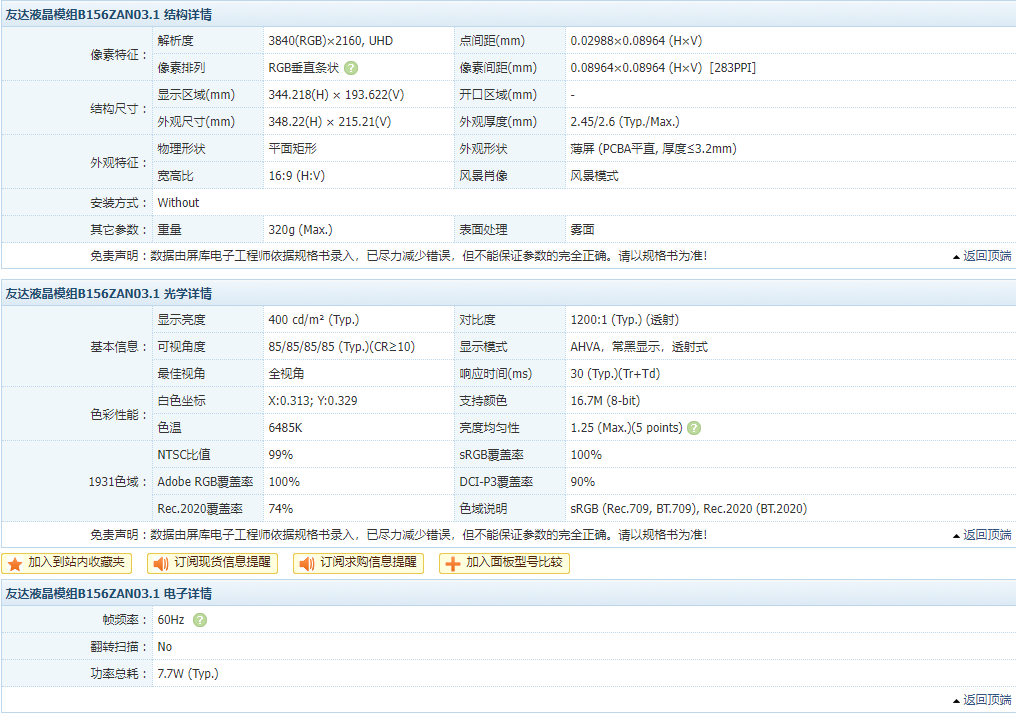Click the reverse scan value No
The width and height of the screenshot is (1016, 713).
point(165,647)
